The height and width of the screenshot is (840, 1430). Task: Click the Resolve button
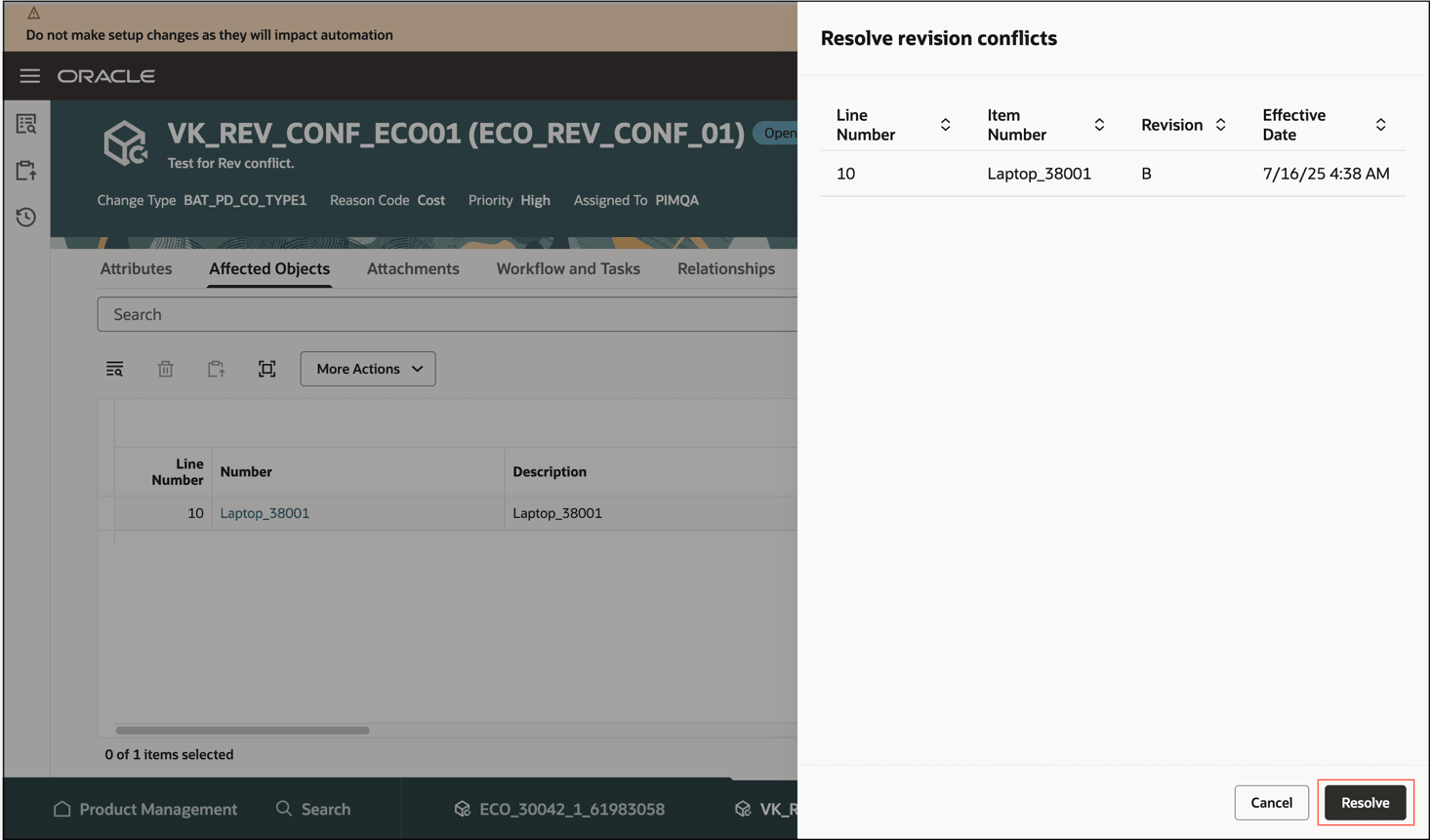1366,803
